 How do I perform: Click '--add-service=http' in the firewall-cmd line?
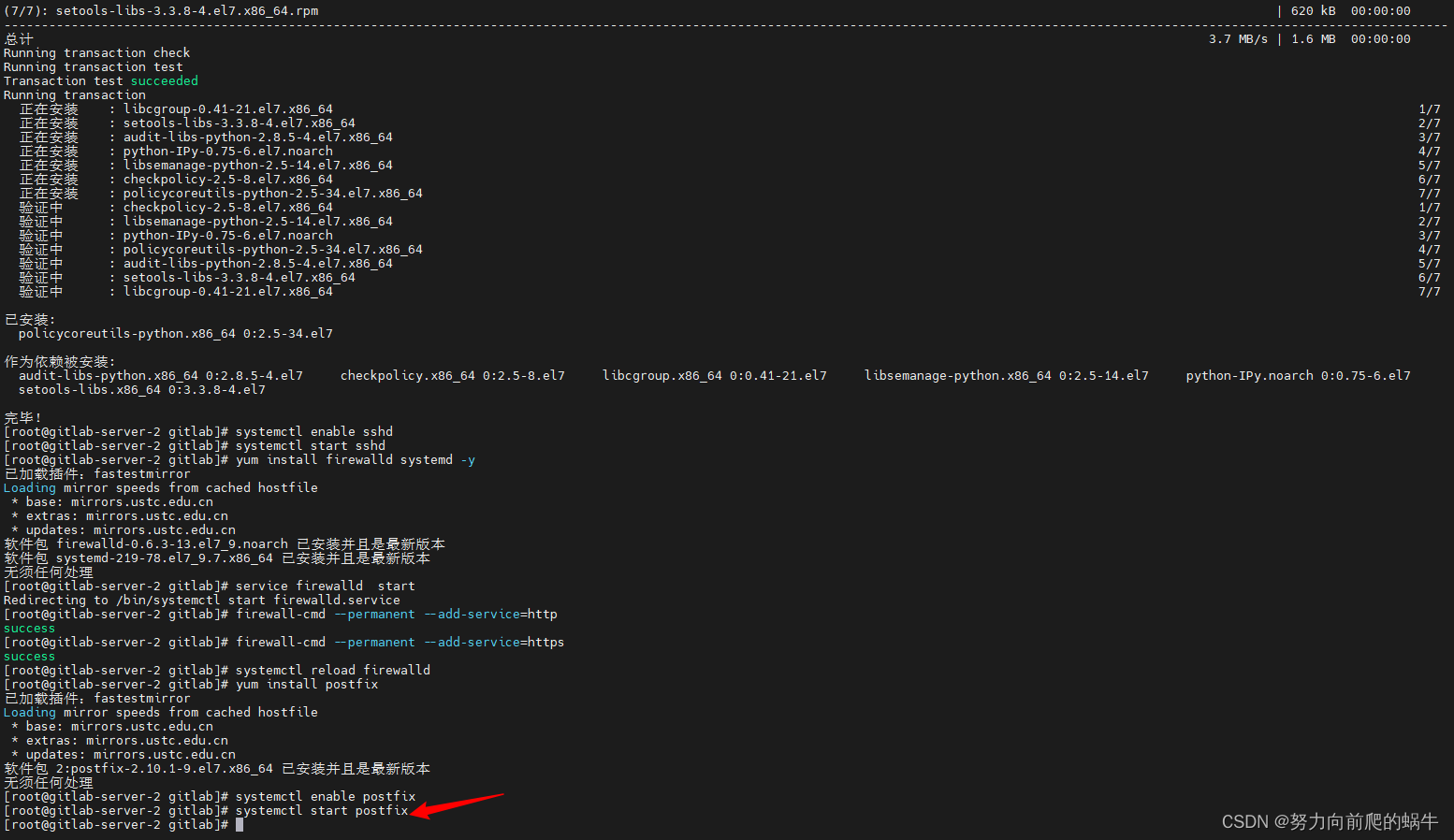tap(490, 615)
